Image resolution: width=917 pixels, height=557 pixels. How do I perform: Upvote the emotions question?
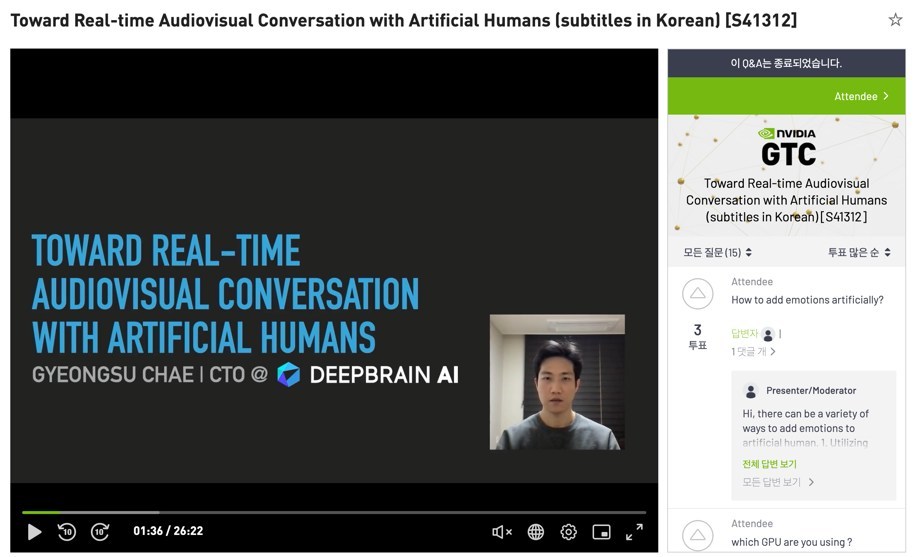(x=697, y=294)
